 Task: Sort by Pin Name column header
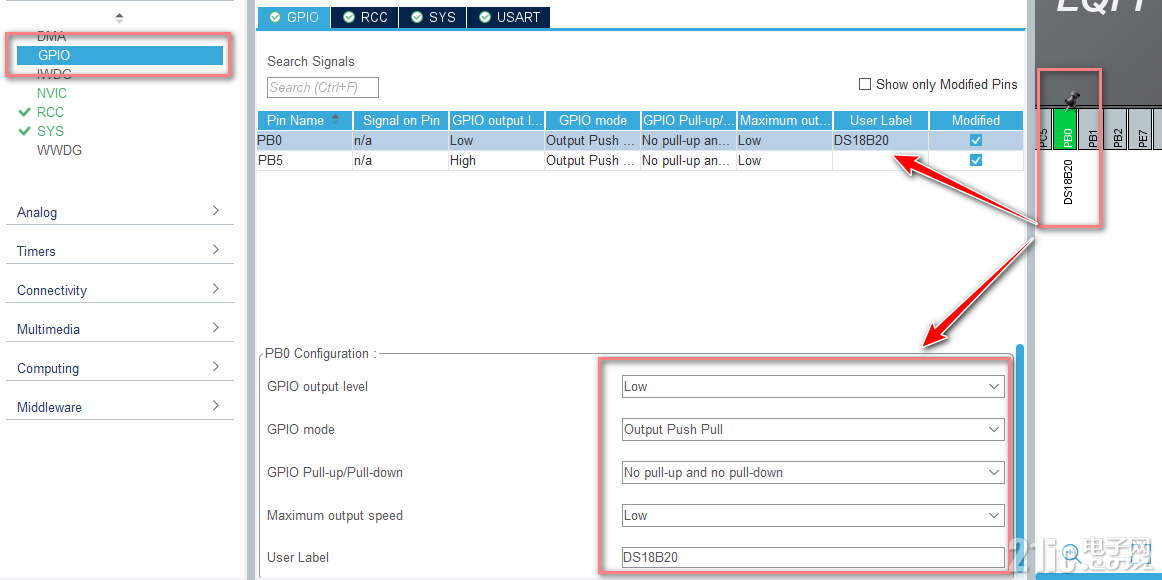[x=305, y=120]
